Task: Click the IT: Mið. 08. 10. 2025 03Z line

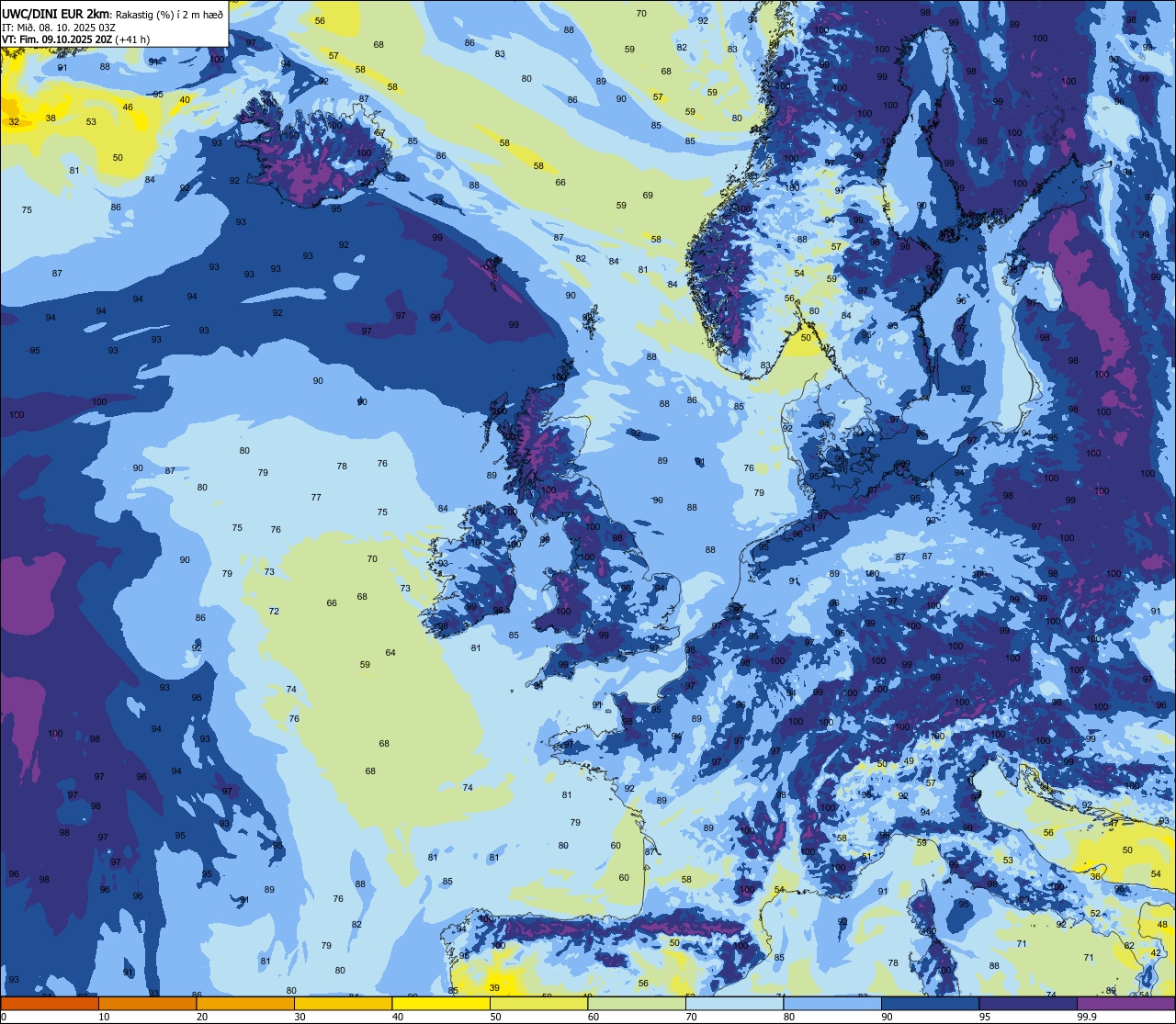Action: click(59, 27)
